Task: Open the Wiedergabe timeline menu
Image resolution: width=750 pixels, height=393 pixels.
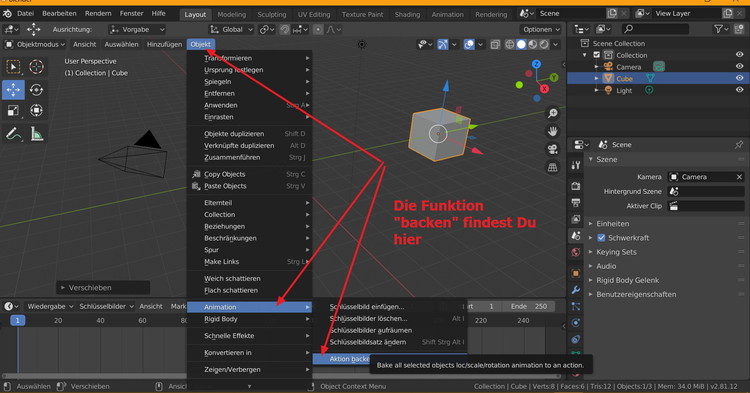Action: (x=50, y=306)
